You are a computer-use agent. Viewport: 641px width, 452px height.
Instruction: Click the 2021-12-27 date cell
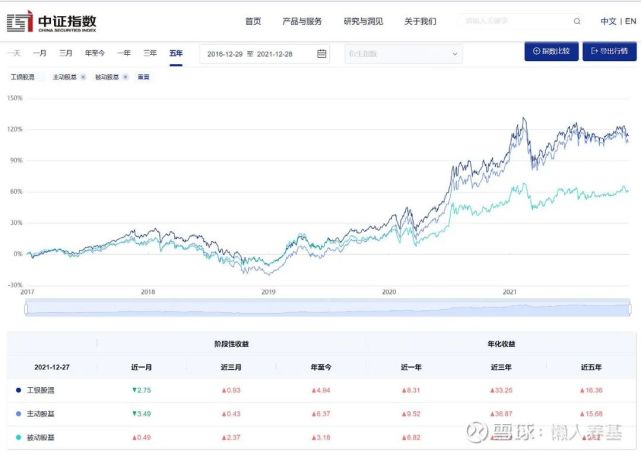[x=52, y=367]
